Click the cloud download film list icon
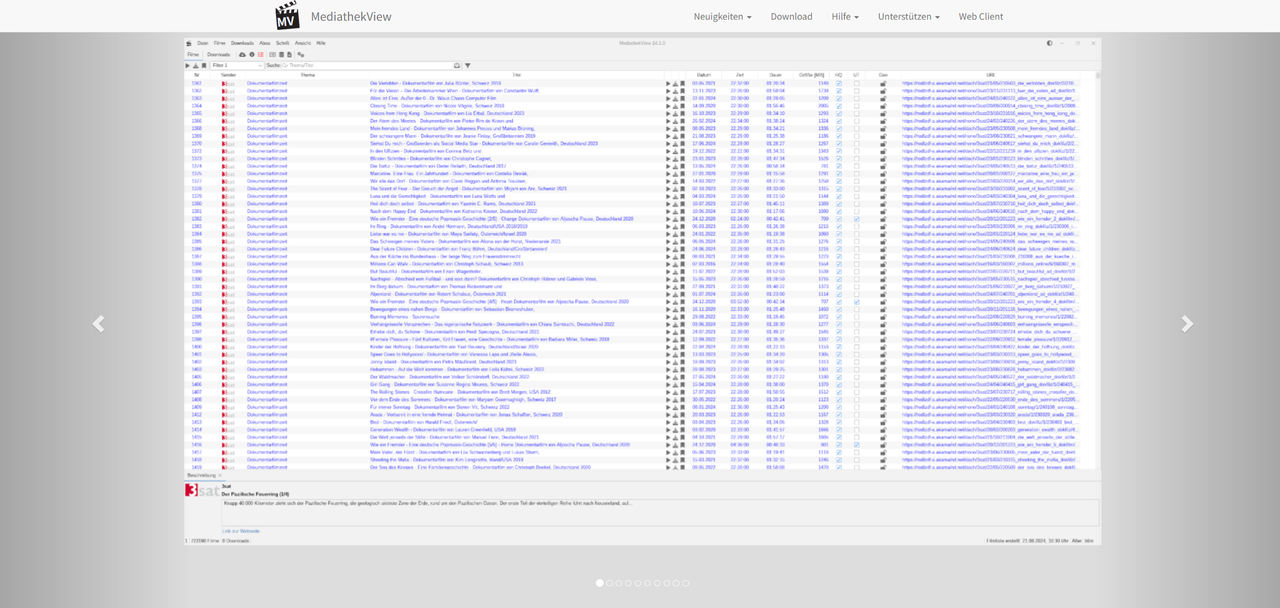Viewport: 1280px width, 608px height. (x=242, y=54)
